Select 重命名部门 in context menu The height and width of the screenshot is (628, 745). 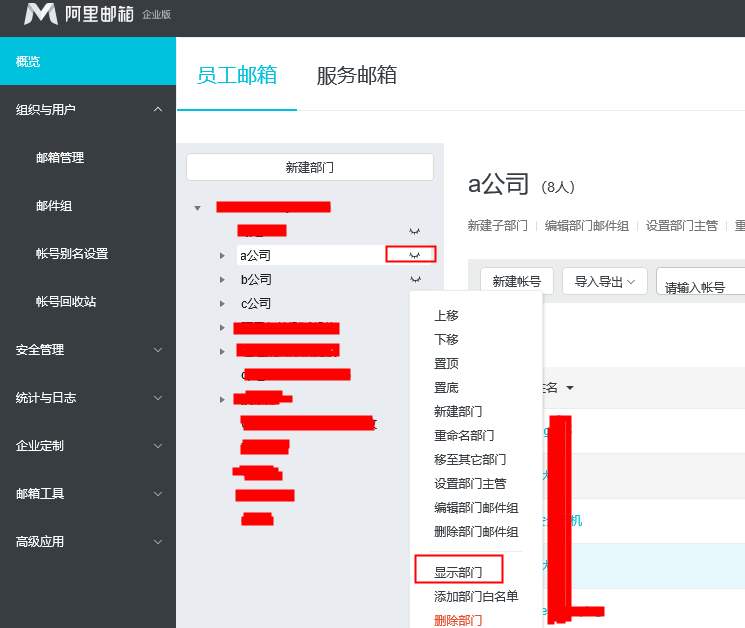click(x=463, y=435)
